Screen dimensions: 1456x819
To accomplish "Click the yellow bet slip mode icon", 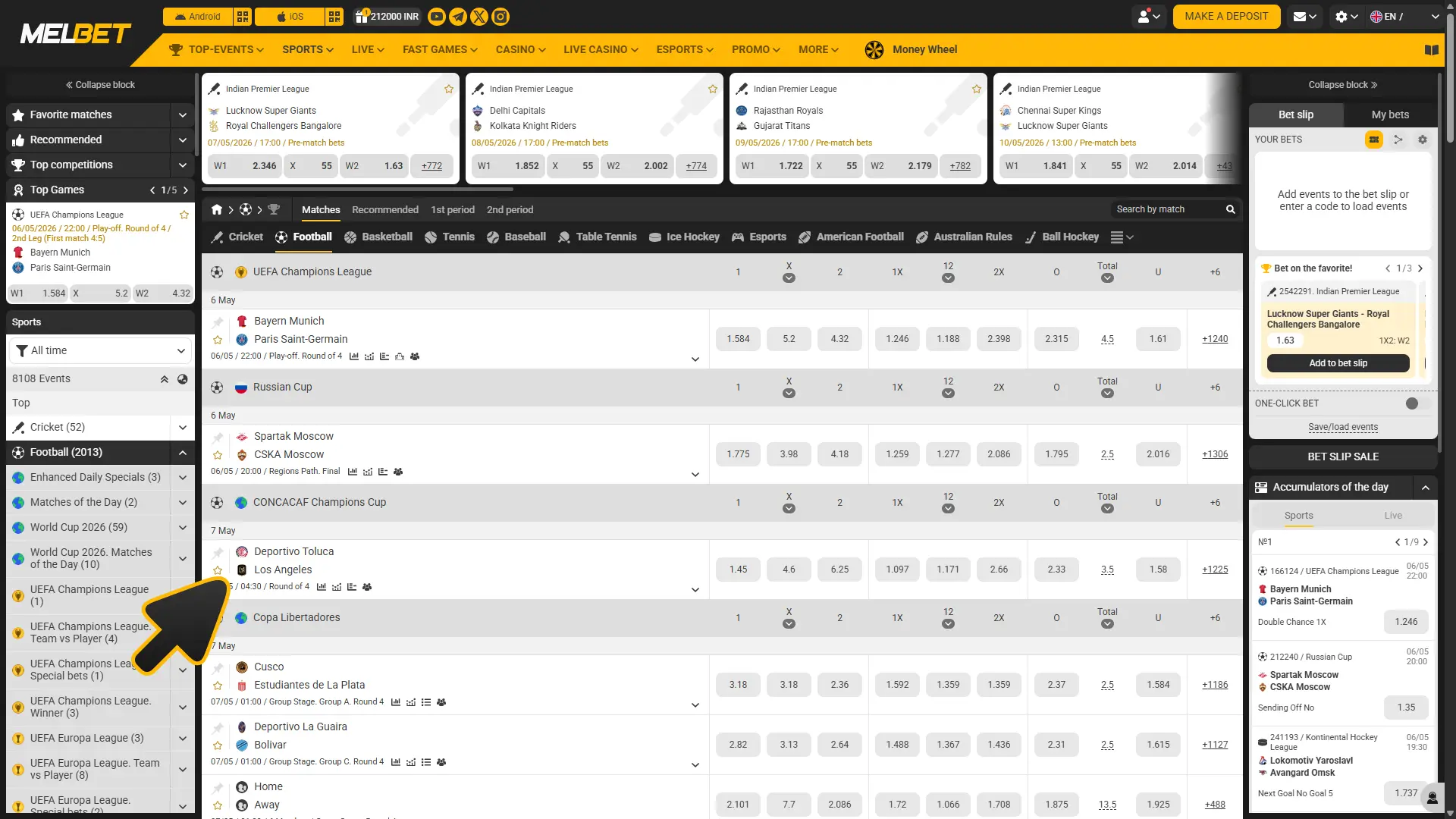I will click(1374, 140).
